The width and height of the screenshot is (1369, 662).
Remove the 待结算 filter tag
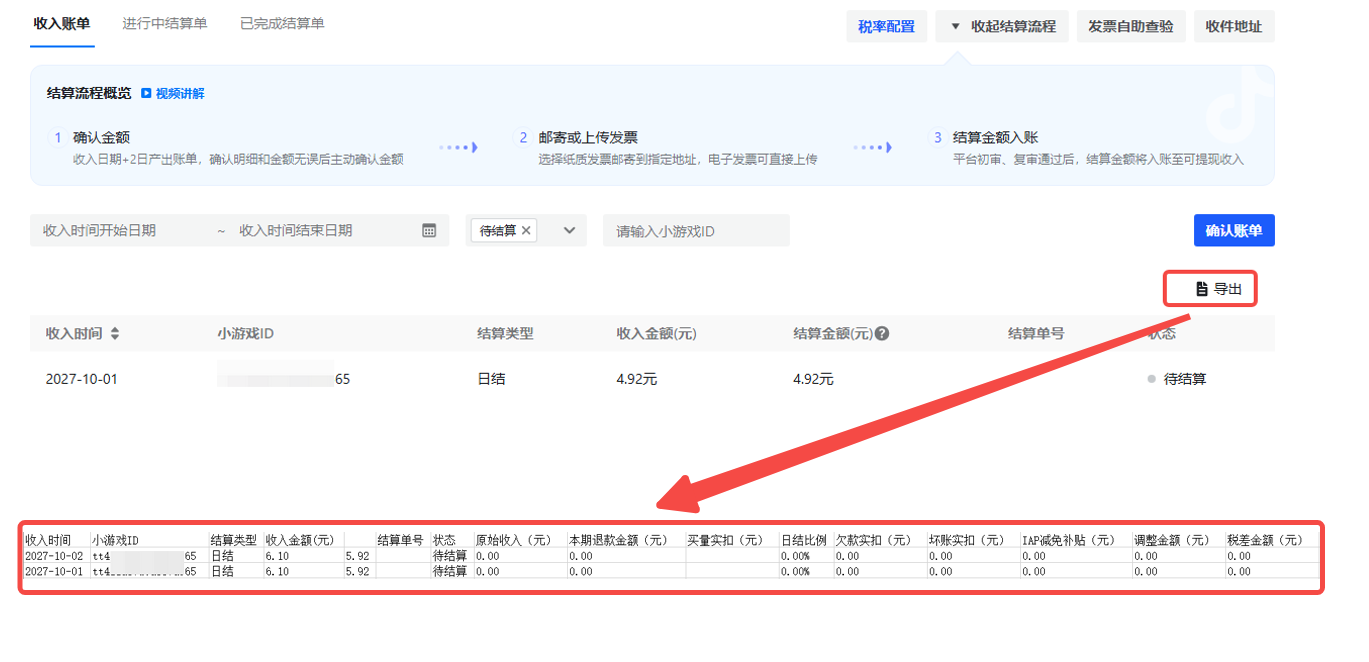coord(526,231)
